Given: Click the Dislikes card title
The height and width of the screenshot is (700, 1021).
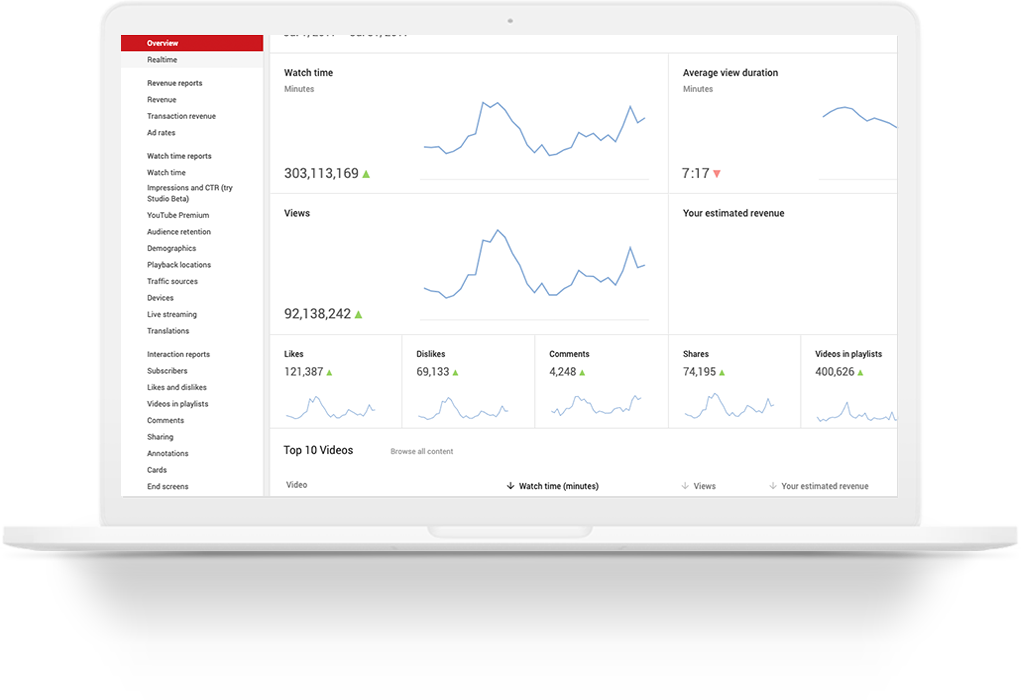Looking at the screenshot, I should (431, 354).
